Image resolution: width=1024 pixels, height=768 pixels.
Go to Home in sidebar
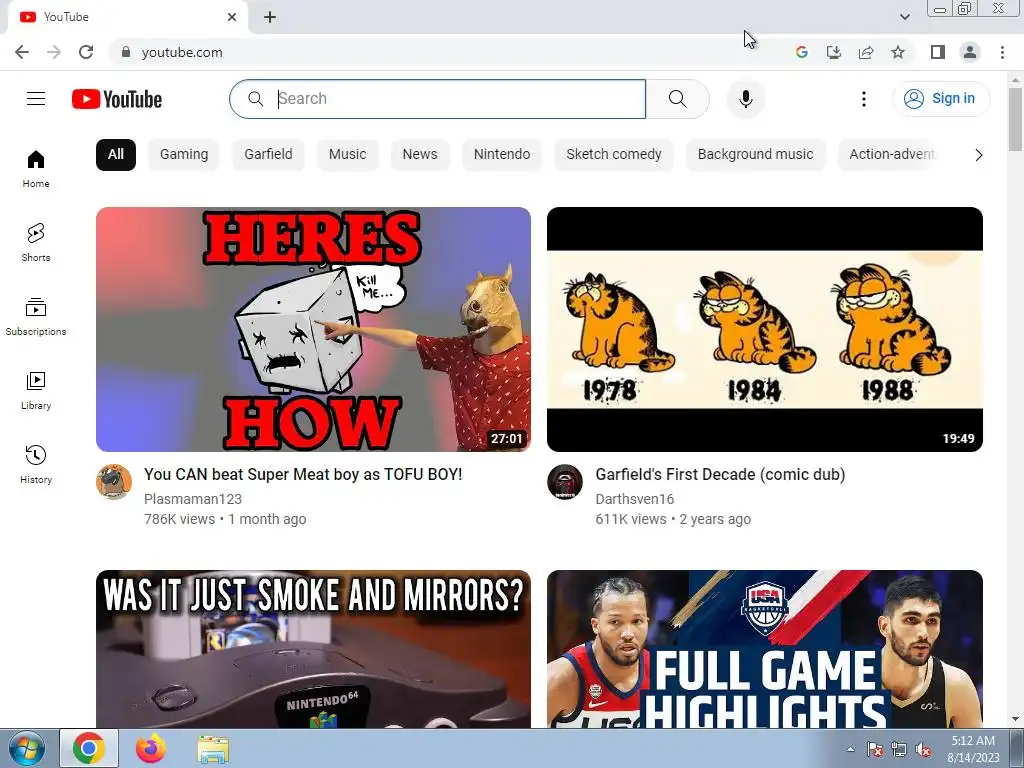[36, 169]
